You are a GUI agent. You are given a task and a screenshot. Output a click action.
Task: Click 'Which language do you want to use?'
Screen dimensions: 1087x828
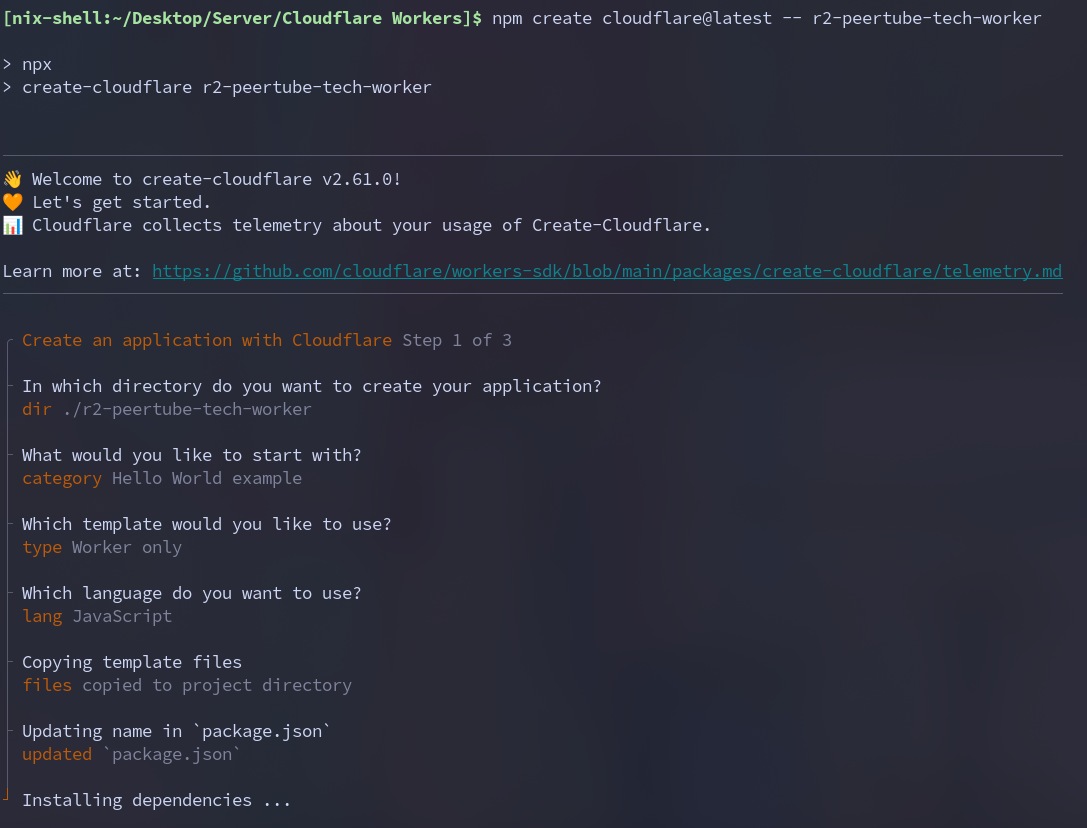click(191, 594)
